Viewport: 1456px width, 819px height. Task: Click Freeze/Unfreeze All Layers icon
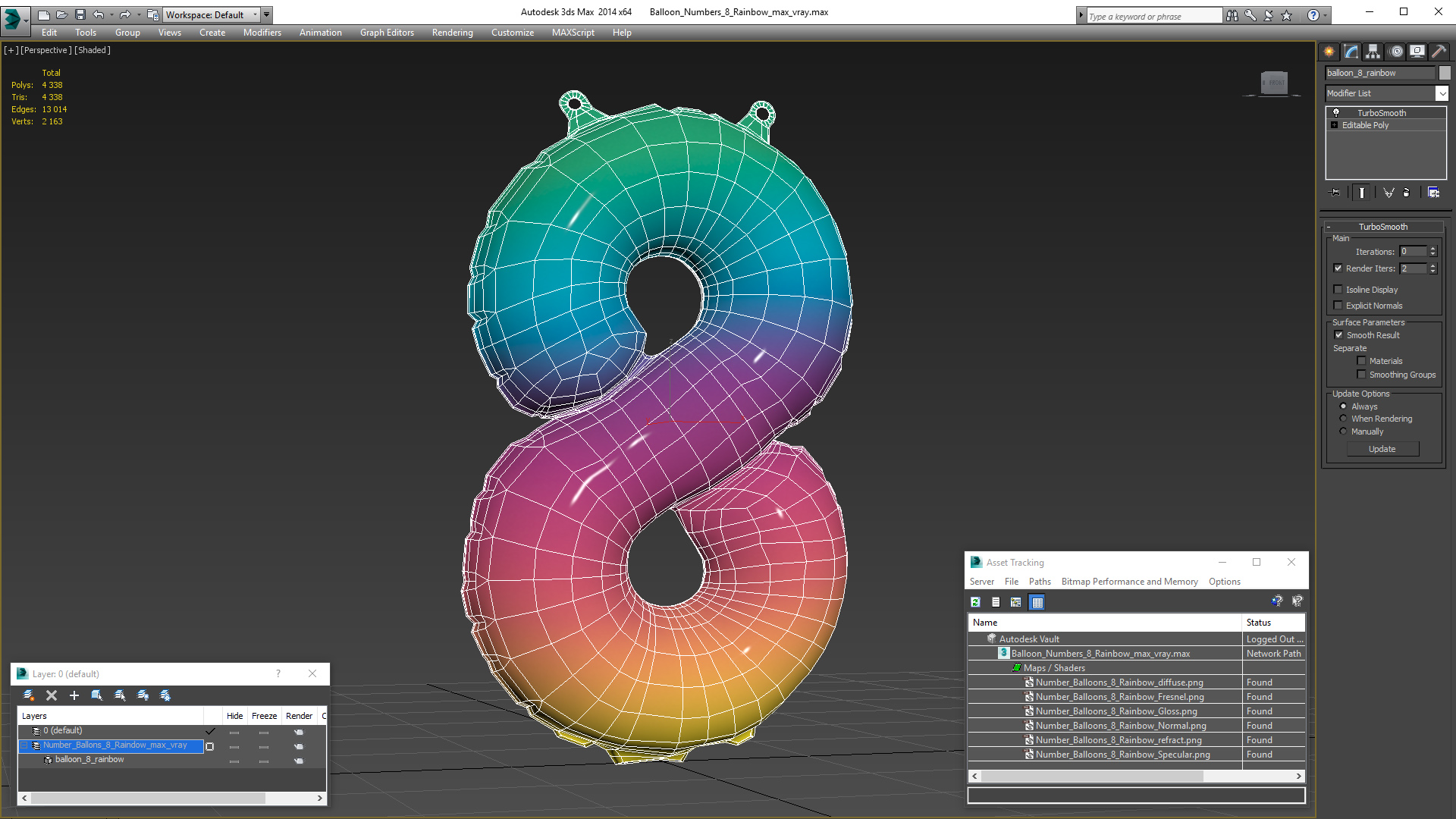165,695
